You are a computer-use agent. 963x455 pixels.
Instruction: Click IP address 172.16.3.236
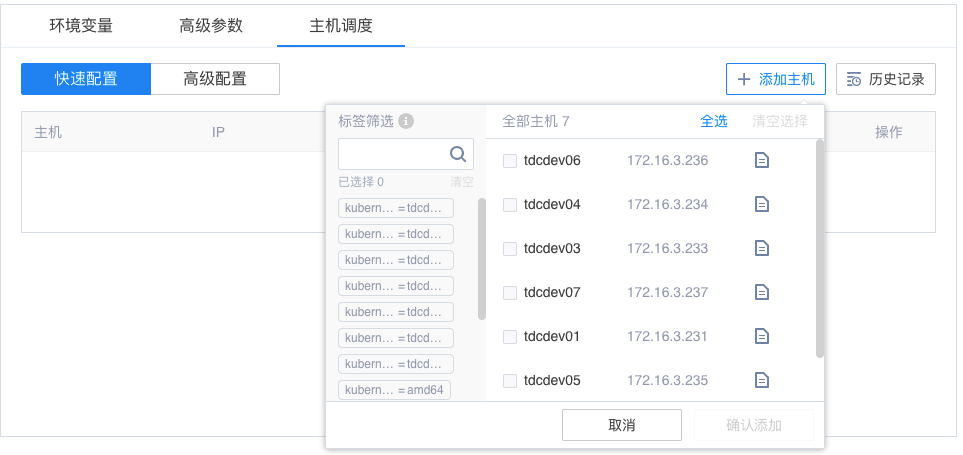[668, 161]
